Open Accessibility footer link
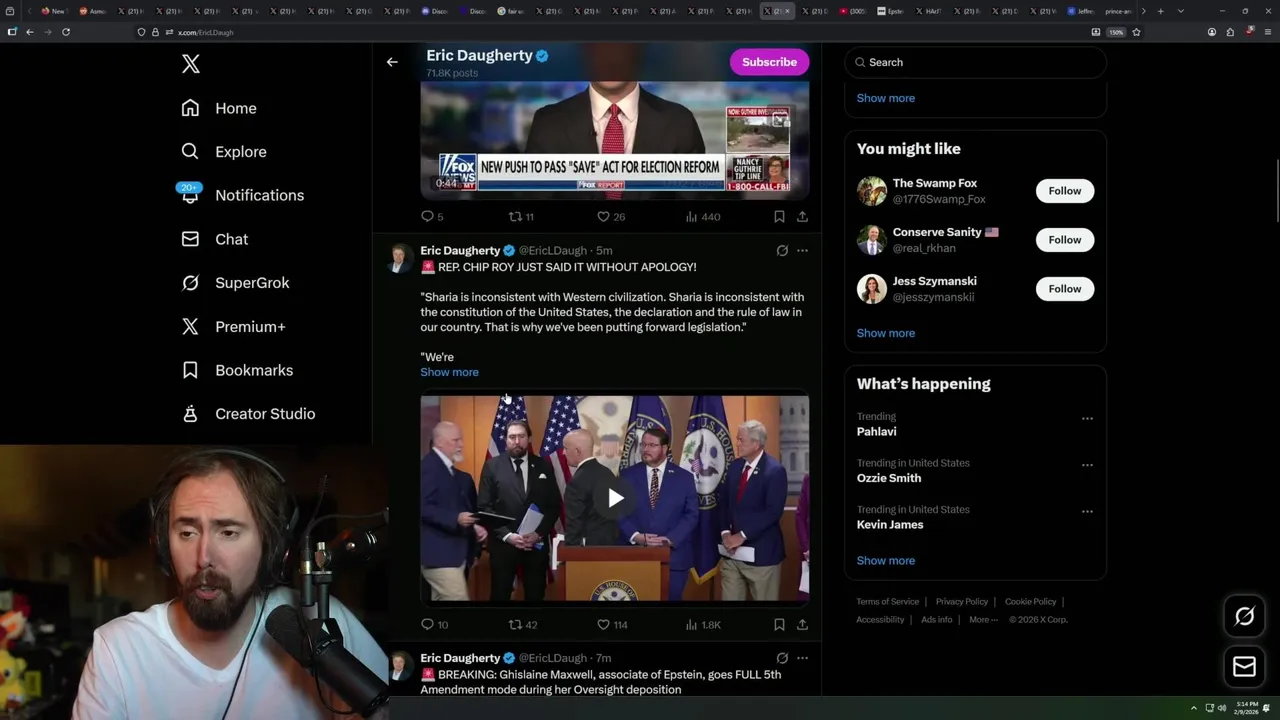The height and width of the screenshot is (720, 1280). (880, 620)
